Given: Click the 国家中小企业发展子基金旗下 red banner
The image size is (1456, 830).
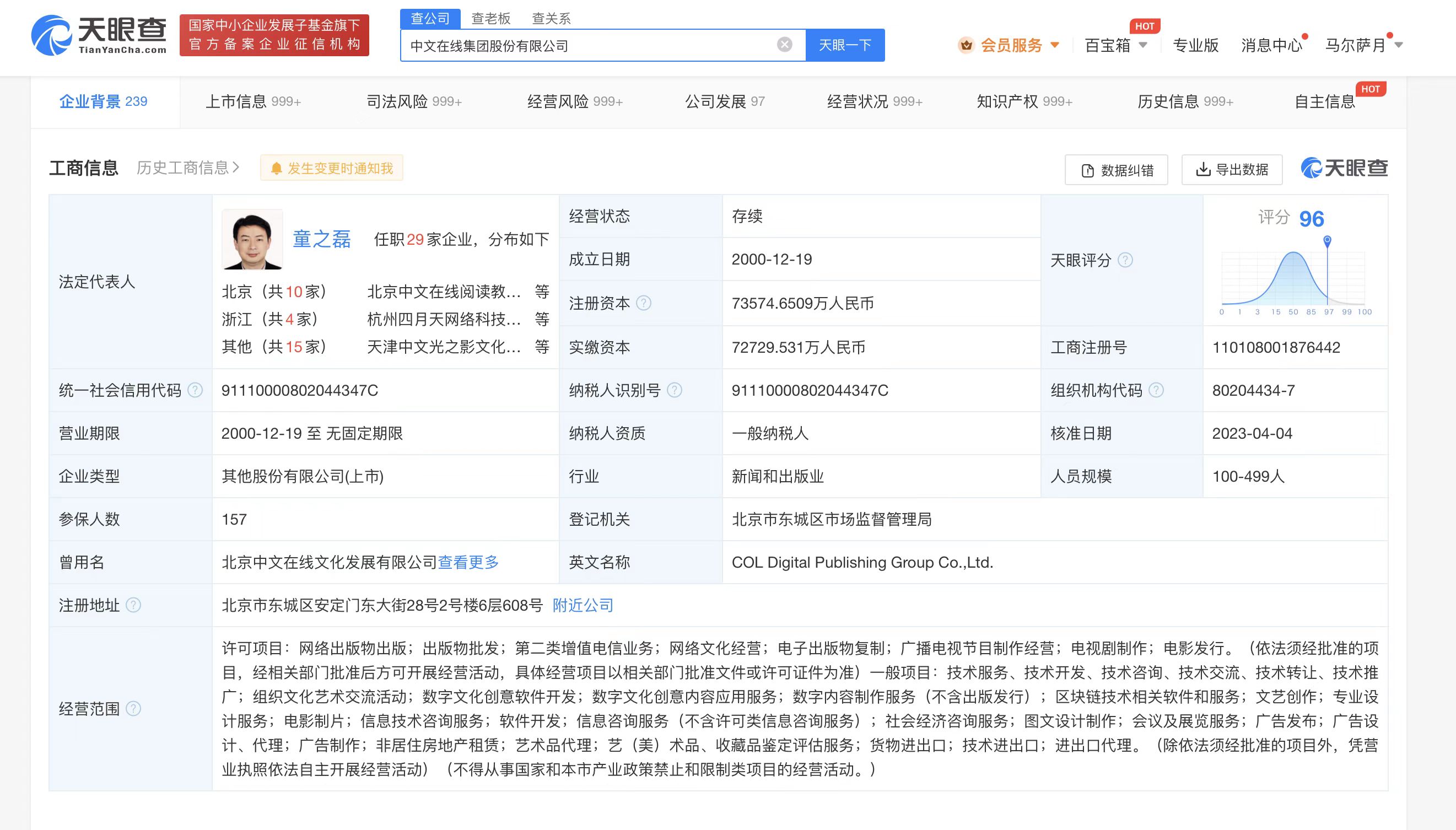Looking at the screenshot, I should pyautogui.click(x=274, y=35).
